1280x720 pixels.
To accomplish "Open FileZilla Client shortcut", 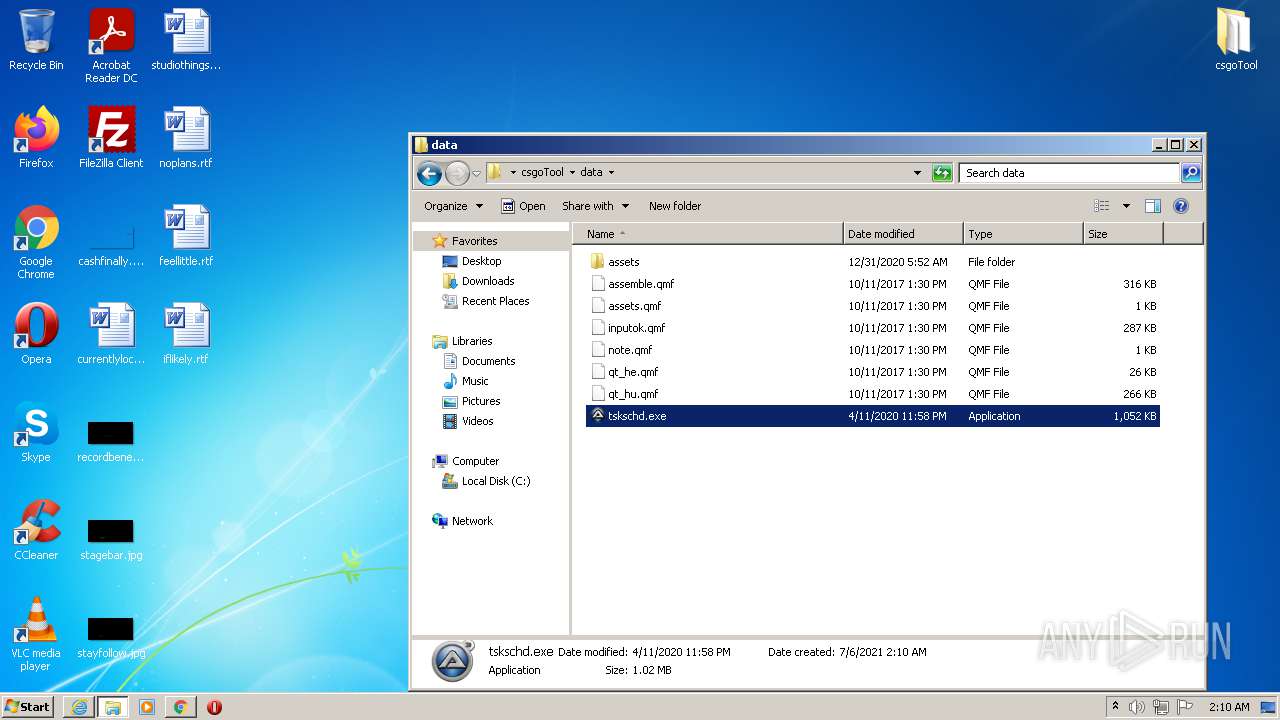I will click(111, 138).
